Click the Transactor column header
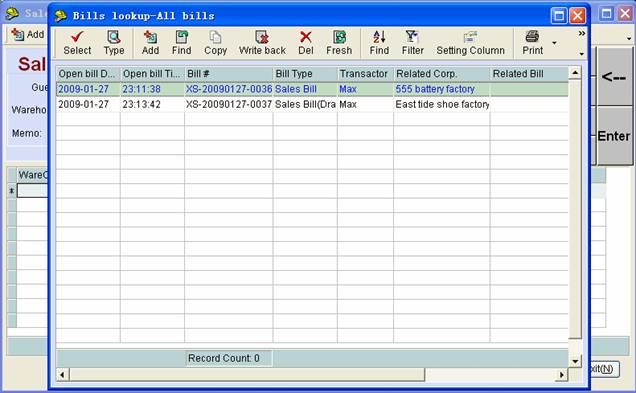 pos(365,74)
